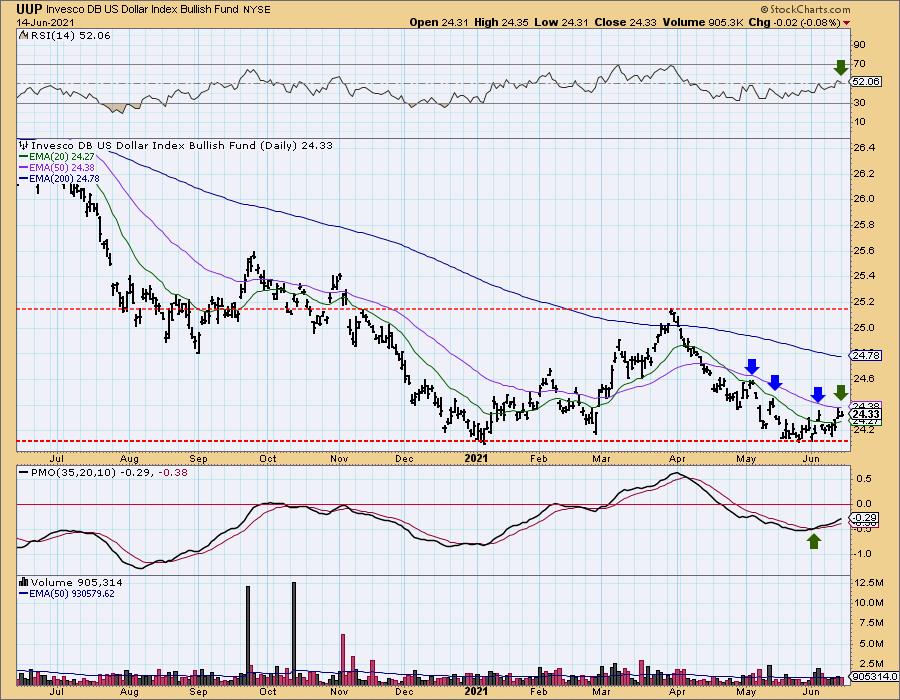Click the 10.0M volume axis label
The width and height of the screenshot is (900, 700).
tap(869, 602)
